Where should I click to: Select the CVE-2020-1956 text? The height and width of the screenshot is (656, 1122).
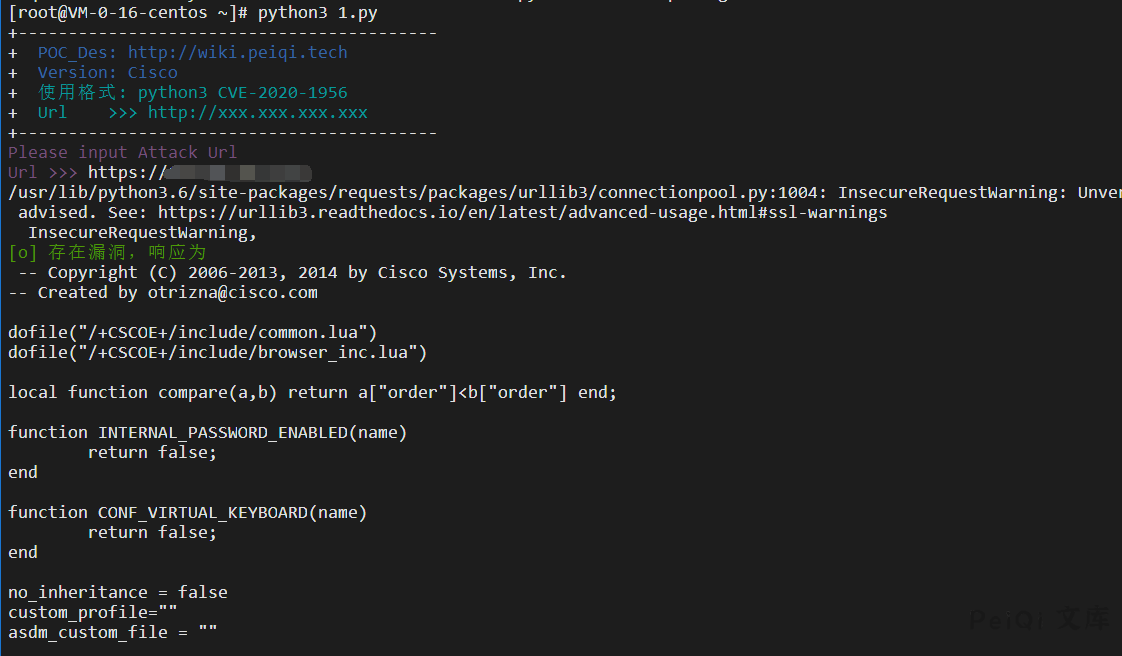(282, 93)
